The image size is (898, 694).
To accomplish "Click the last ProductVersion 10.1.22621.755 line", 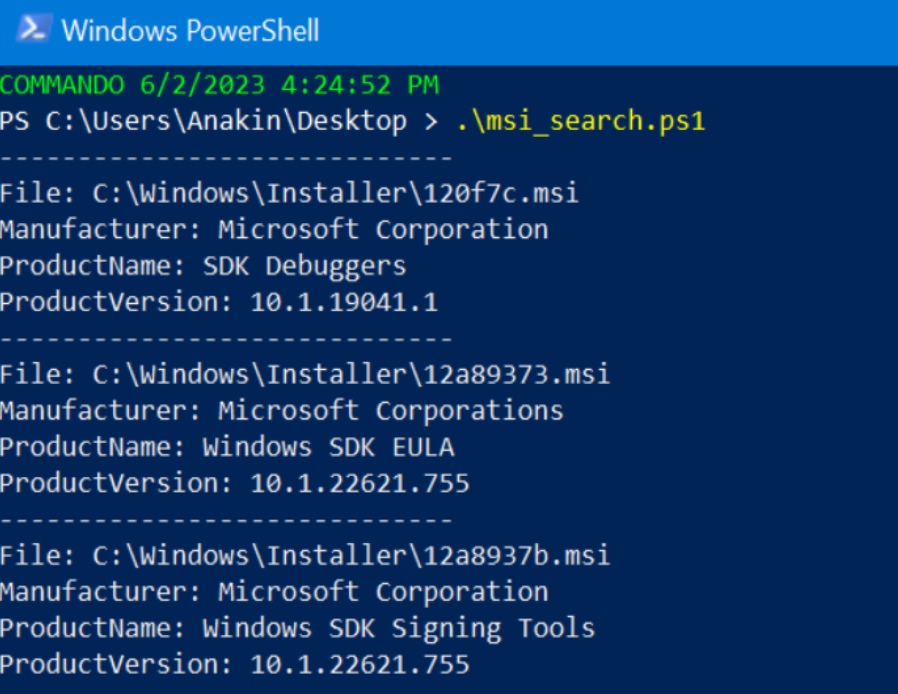I will click(x=235, y=665).
